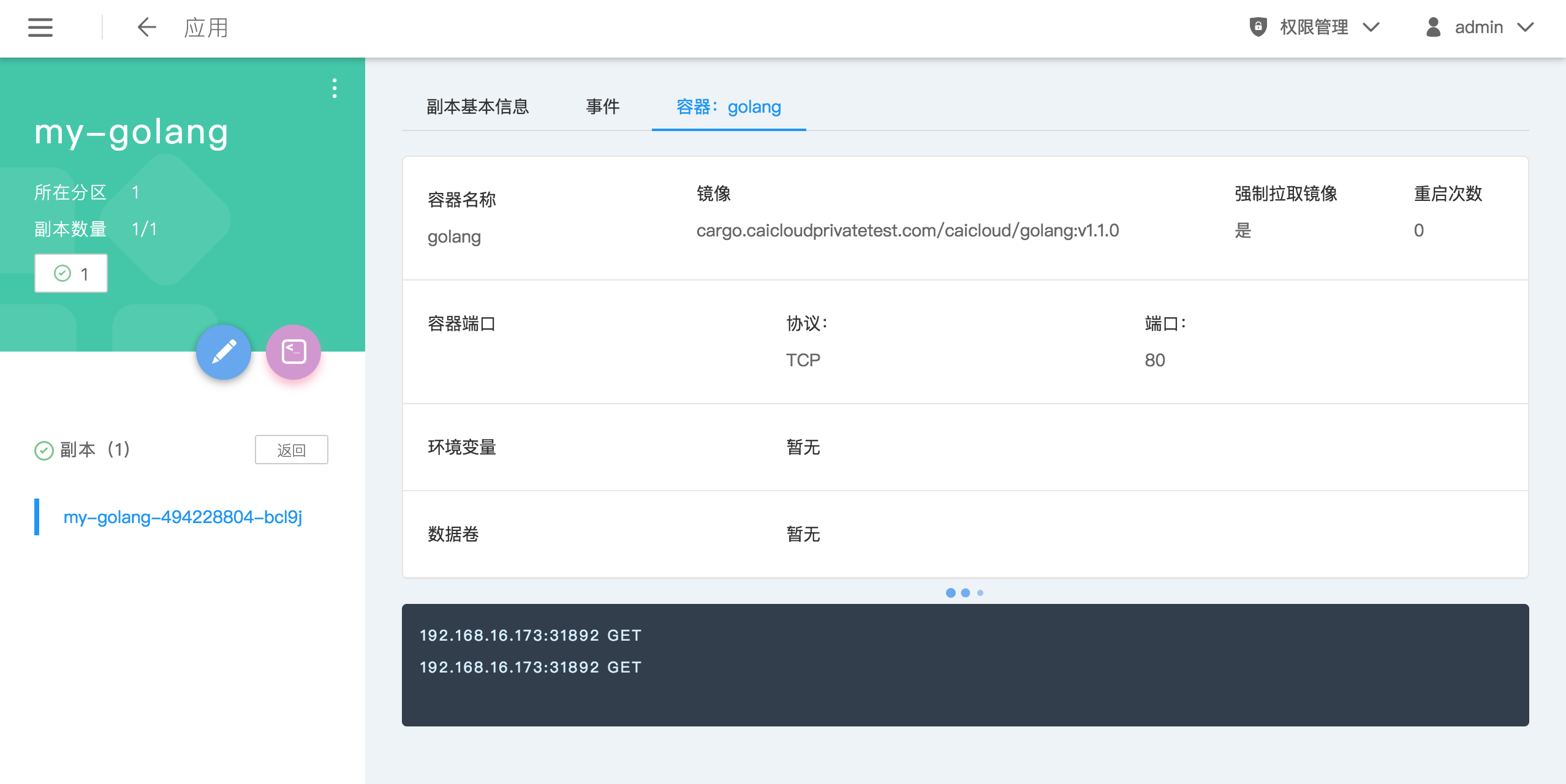The width and height of the screenshot is (1566, 784).
Task: Switch to the 事件 tab
Action: [x=602, y=107]
